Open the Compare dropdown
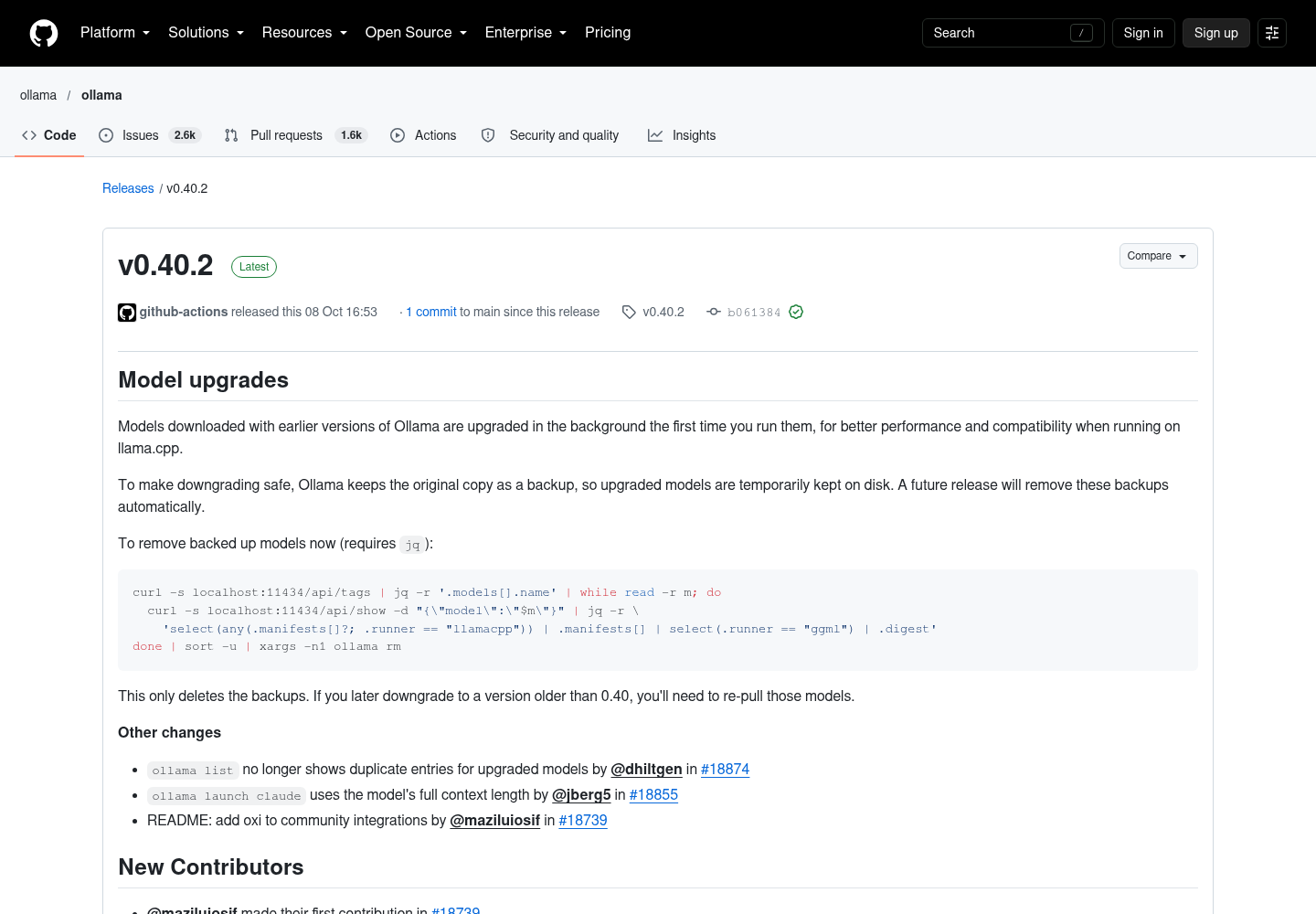This screenshot has width=1316, height=914. (1158, 256)
